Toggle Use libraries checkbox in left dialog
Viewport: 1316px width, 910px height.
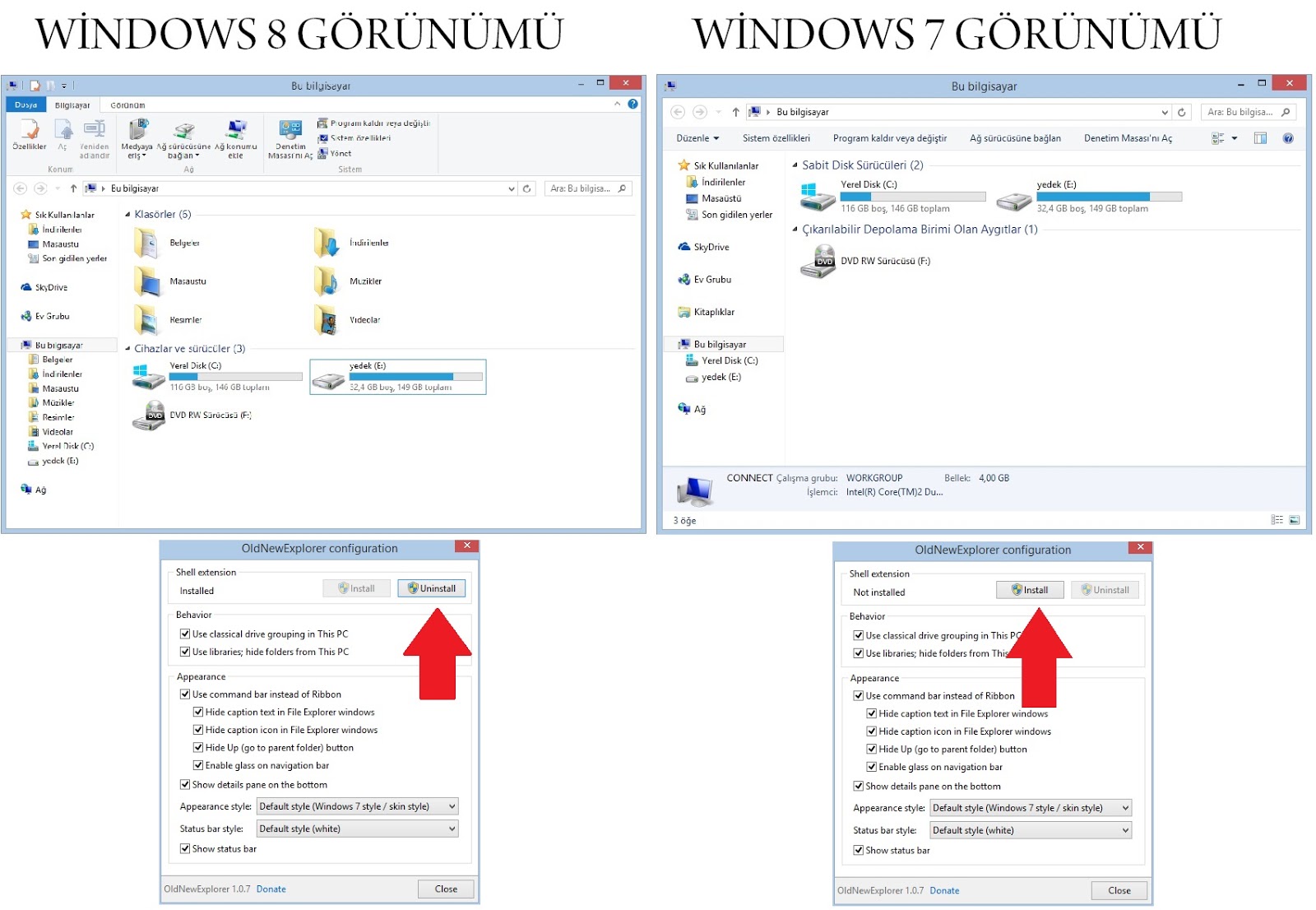[185, 652]
